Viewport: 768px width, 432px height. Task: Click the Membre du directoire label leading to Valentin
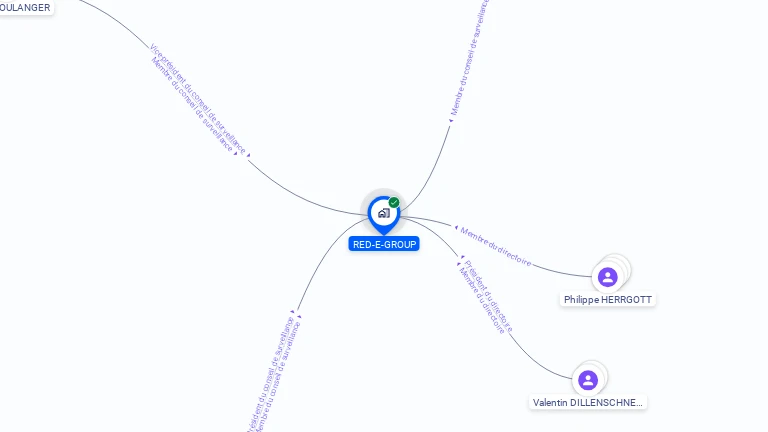pos(481,301)
